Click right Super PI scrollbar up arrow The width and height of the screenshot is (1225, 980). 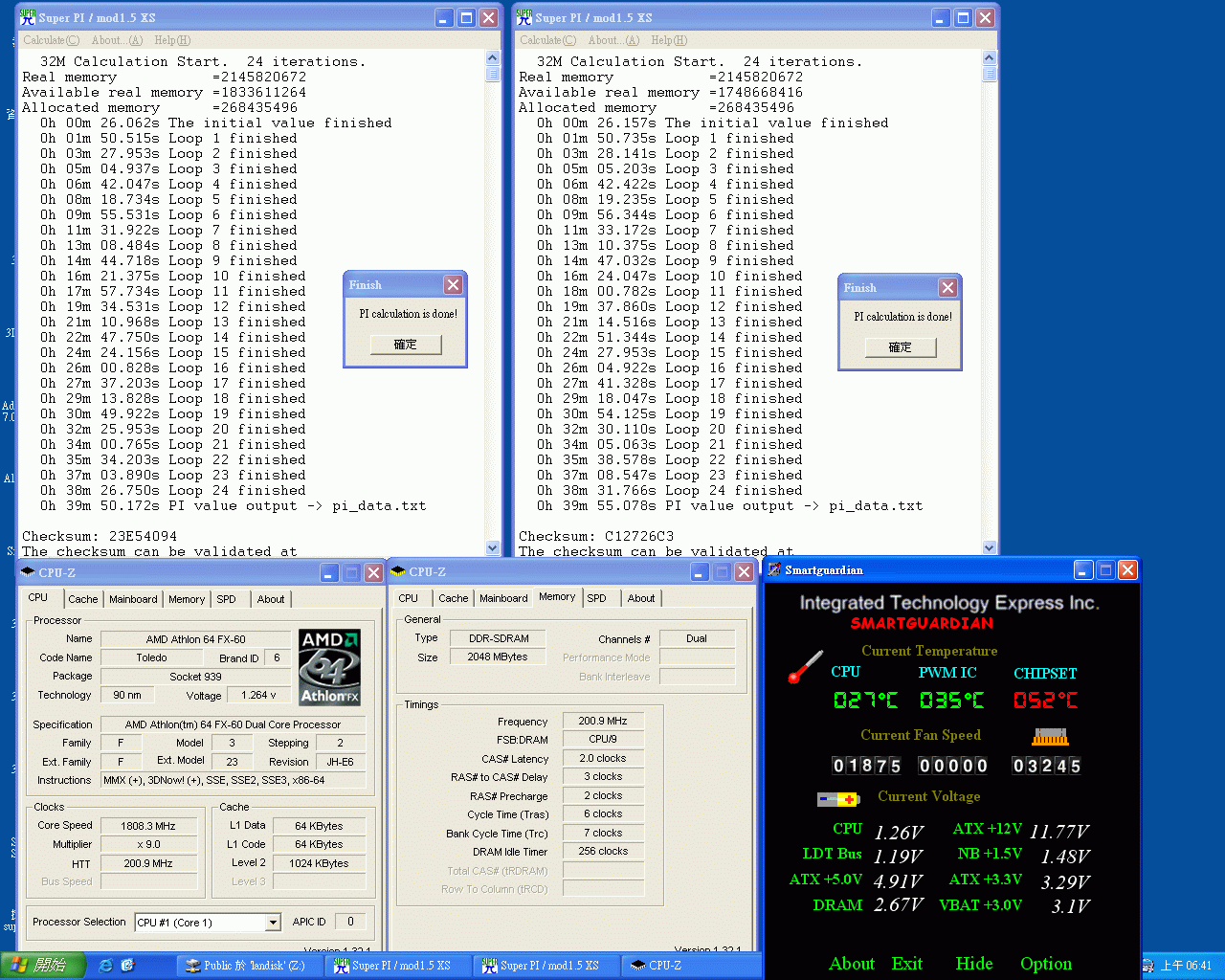tap(990, 57)
